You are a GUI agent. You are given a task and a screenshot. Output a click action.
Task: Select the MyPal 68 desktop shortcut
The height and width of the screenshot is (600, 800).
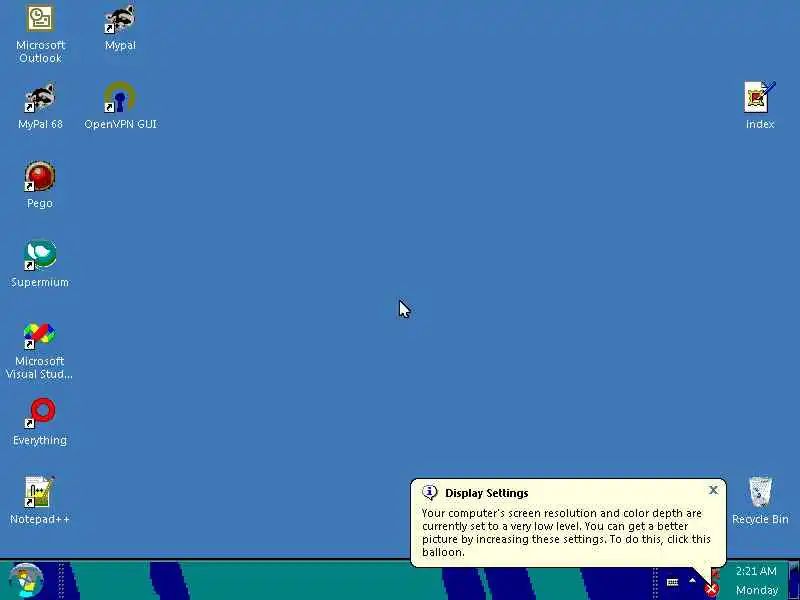coord(40,107)
